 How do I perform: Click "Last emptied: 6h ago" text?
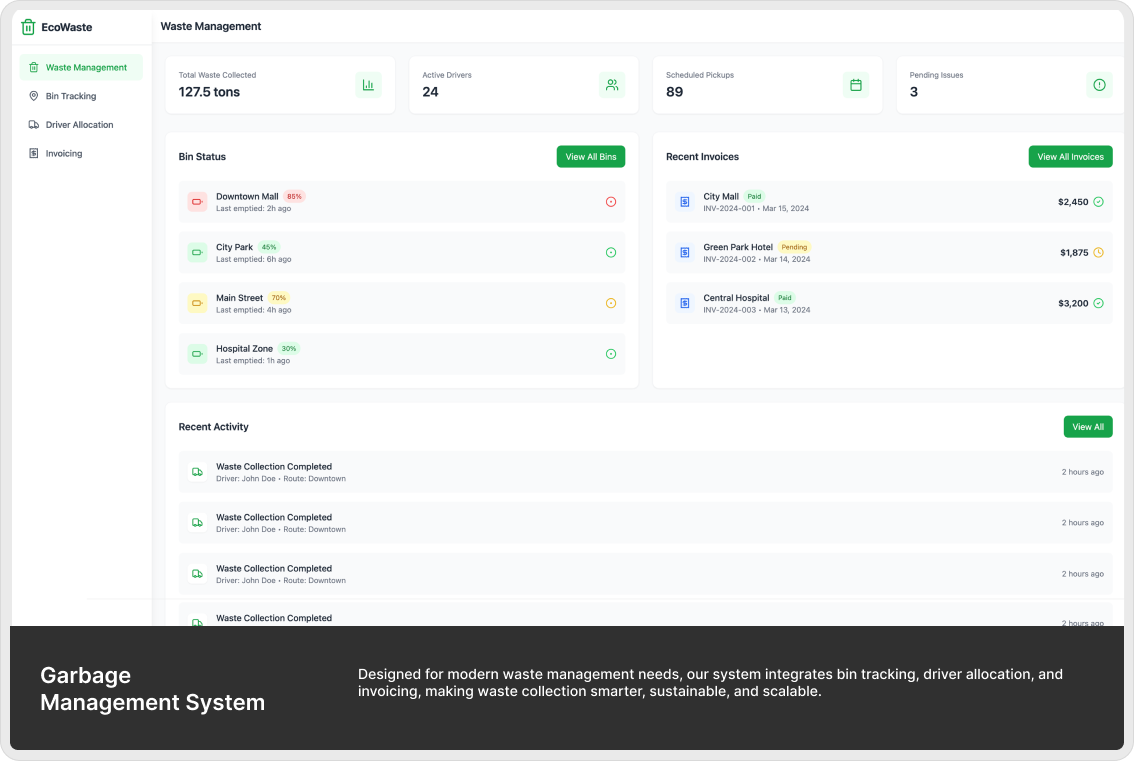click(x=254, y=259)
